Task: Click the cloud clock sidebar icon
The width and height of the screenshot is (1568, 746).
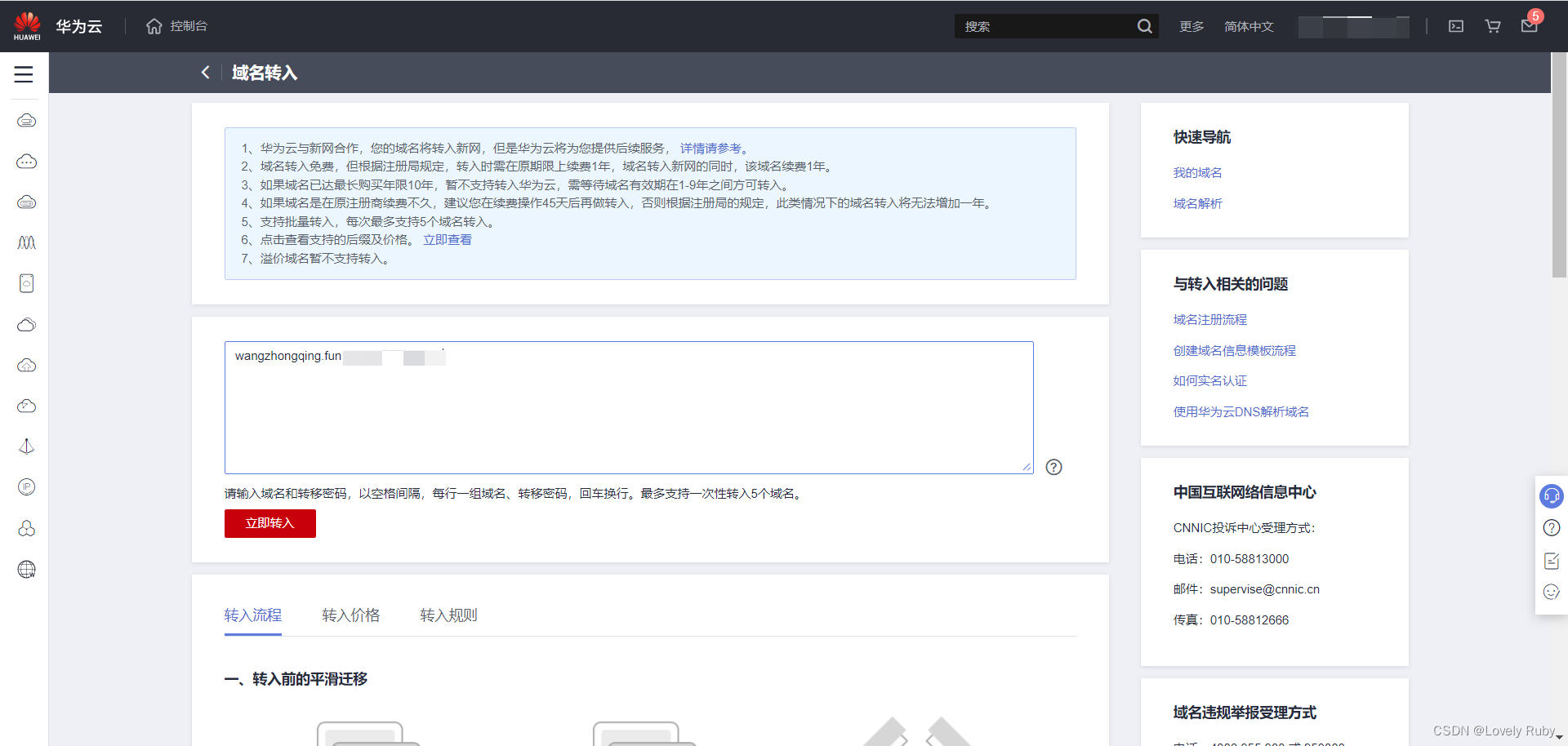Action: pos(27,406)
